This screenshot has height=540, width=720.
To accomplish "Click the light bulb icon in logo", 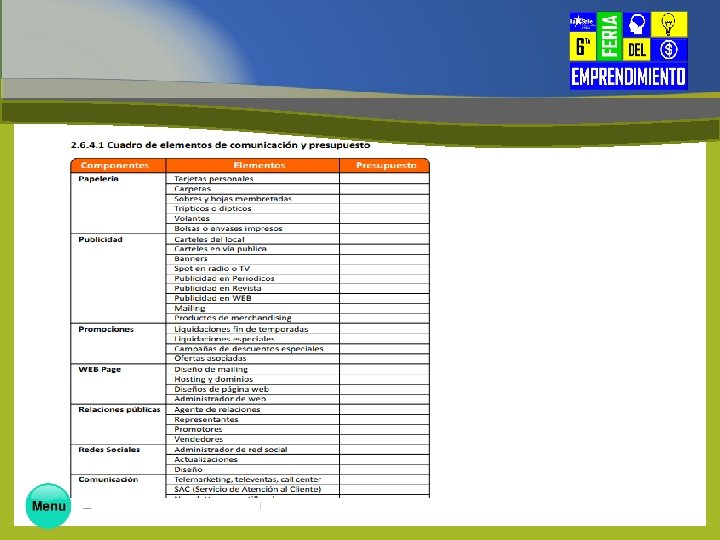I will (668, 24).
